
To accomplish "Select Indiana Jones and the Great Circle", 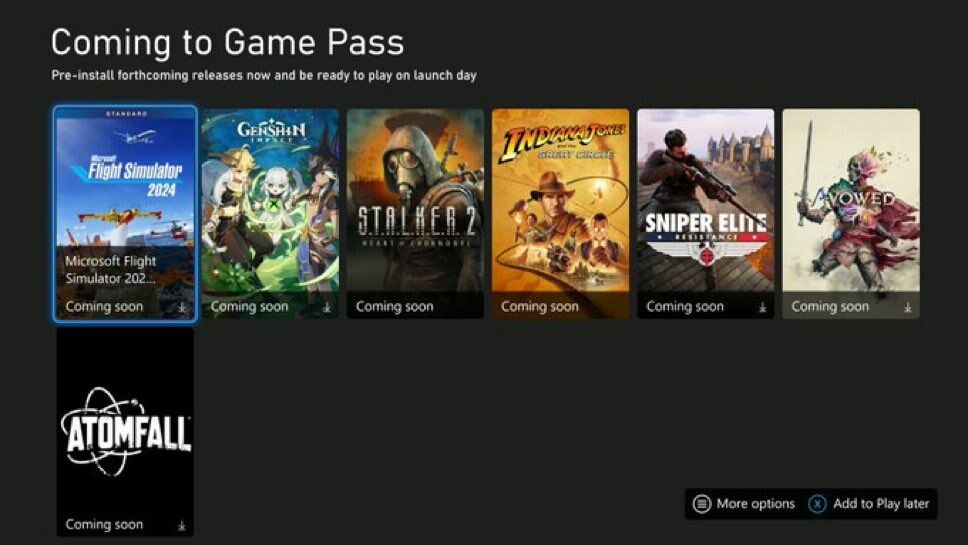I will click(x=561, y=214).
